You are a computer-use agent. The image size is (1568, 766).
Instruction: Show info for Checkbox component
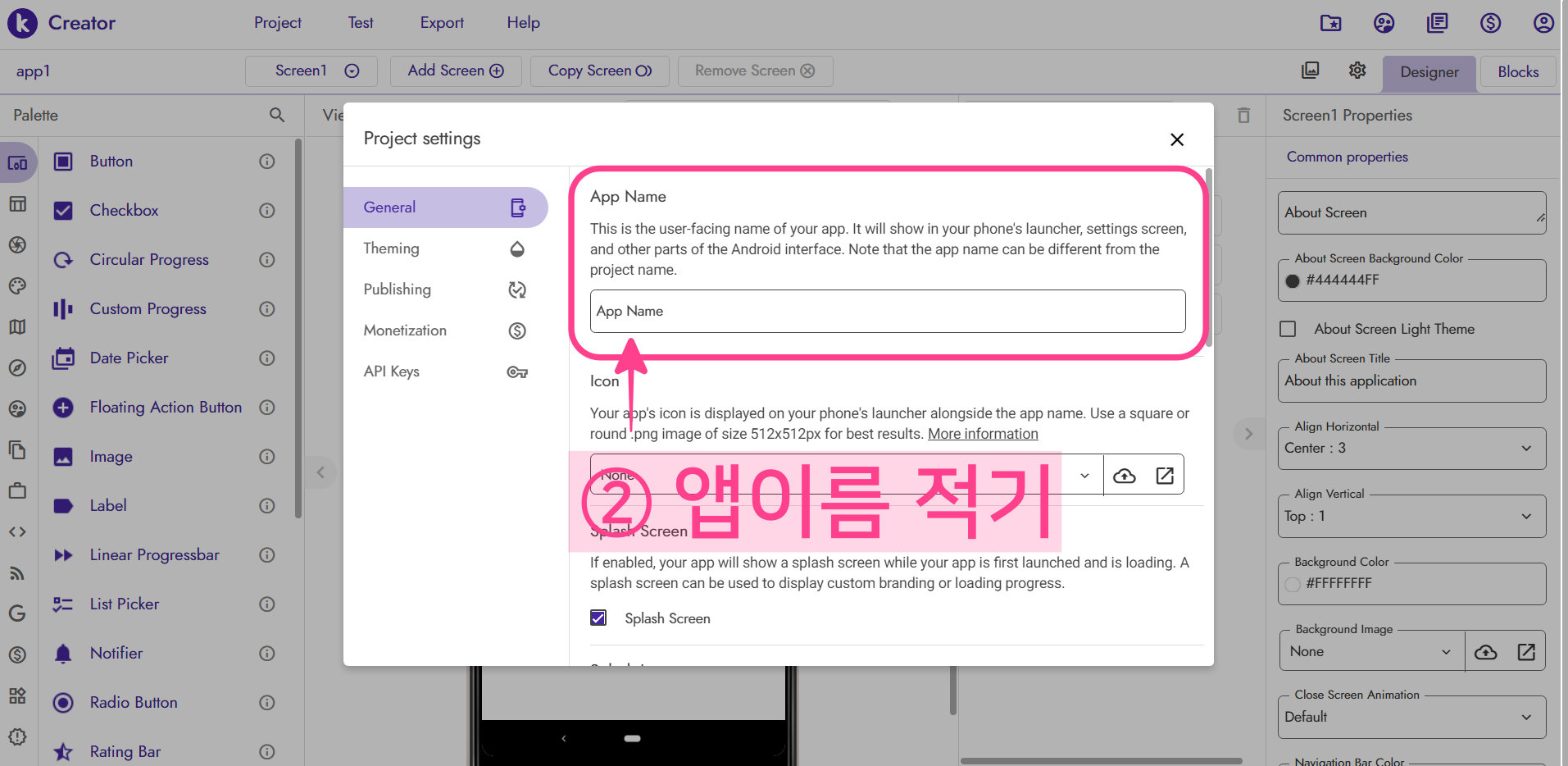[267, 211]
